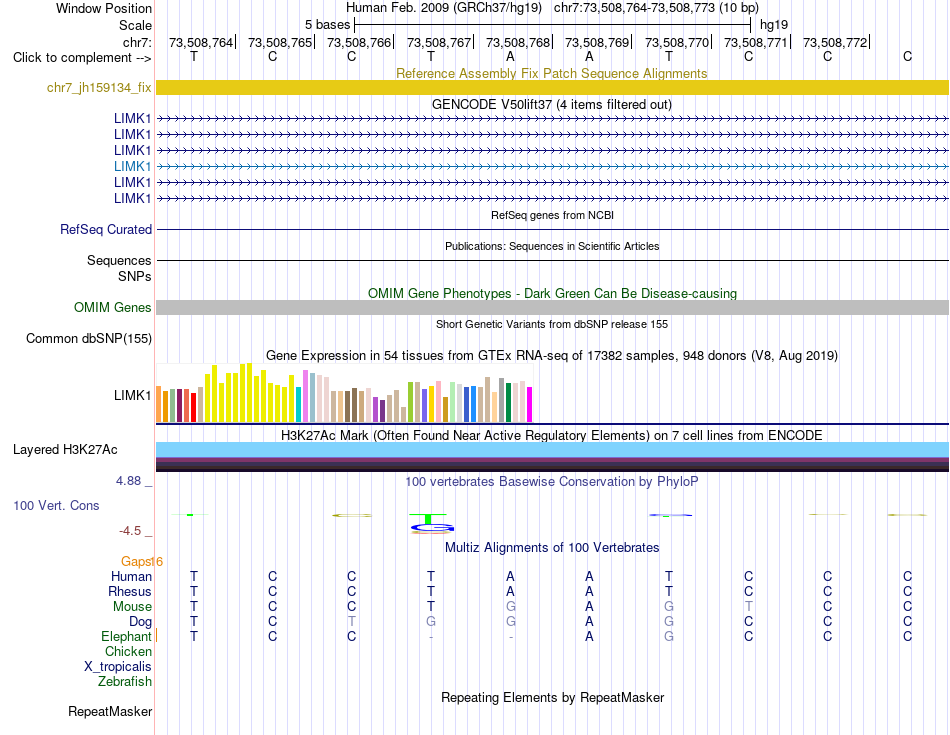Screen dimensions: 950x735
Task: Click the OMIM Genes gray bar
Action: click(x=552, y=307)
